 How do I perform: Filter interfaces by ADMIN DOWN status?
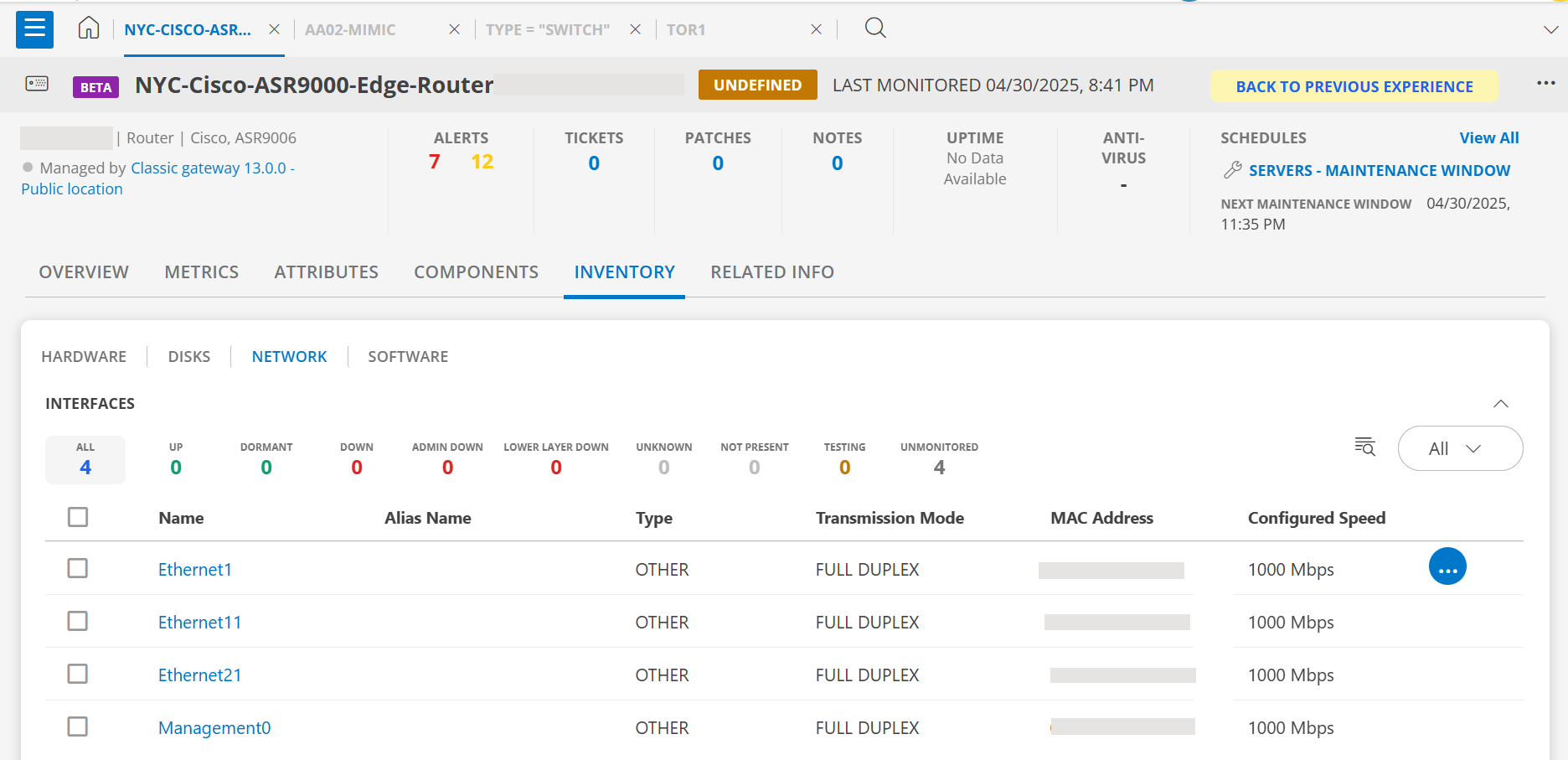[x=447, y=459]
